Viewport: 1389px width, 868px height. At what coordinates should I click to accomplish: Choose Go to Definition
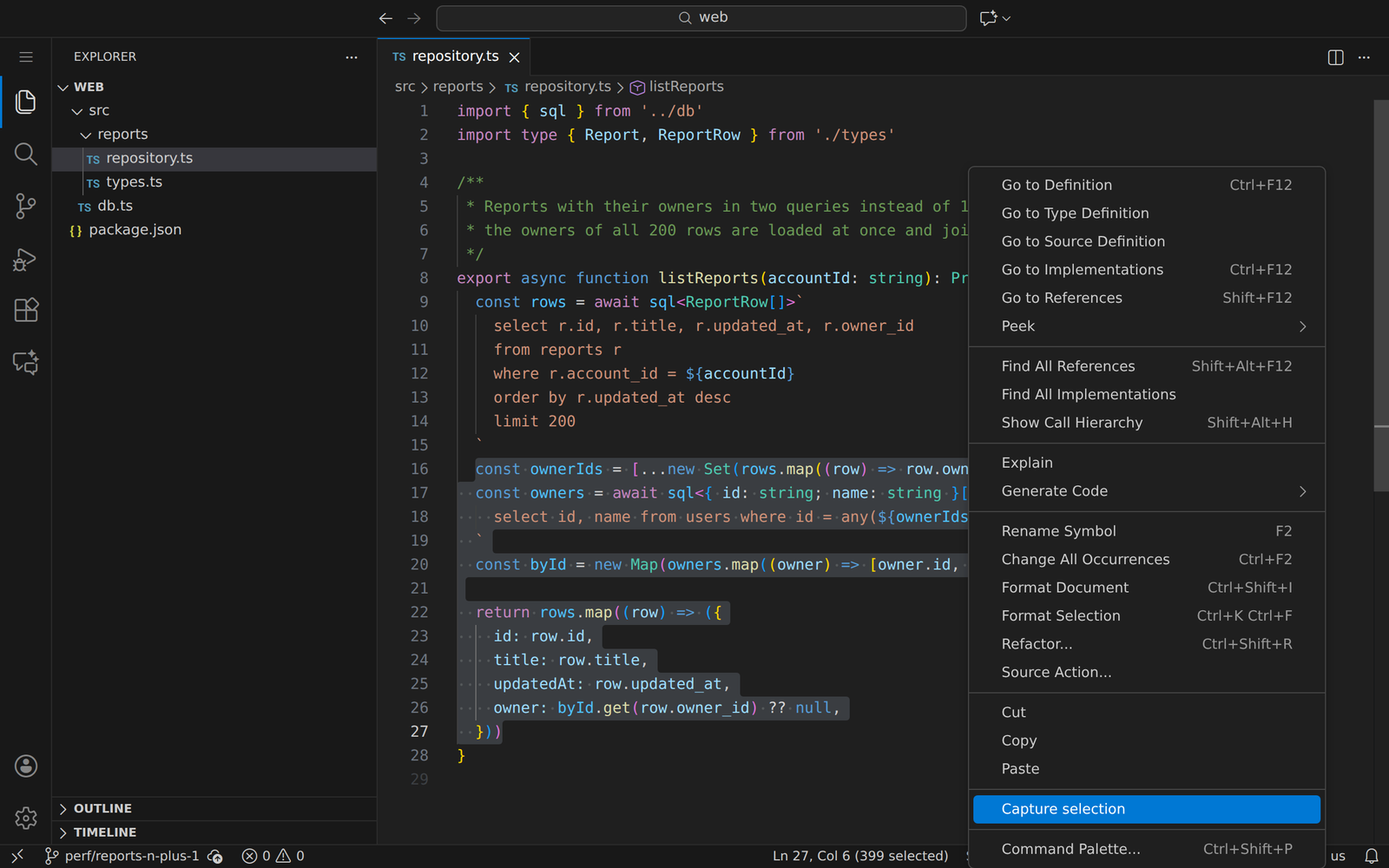(1147, 185)
